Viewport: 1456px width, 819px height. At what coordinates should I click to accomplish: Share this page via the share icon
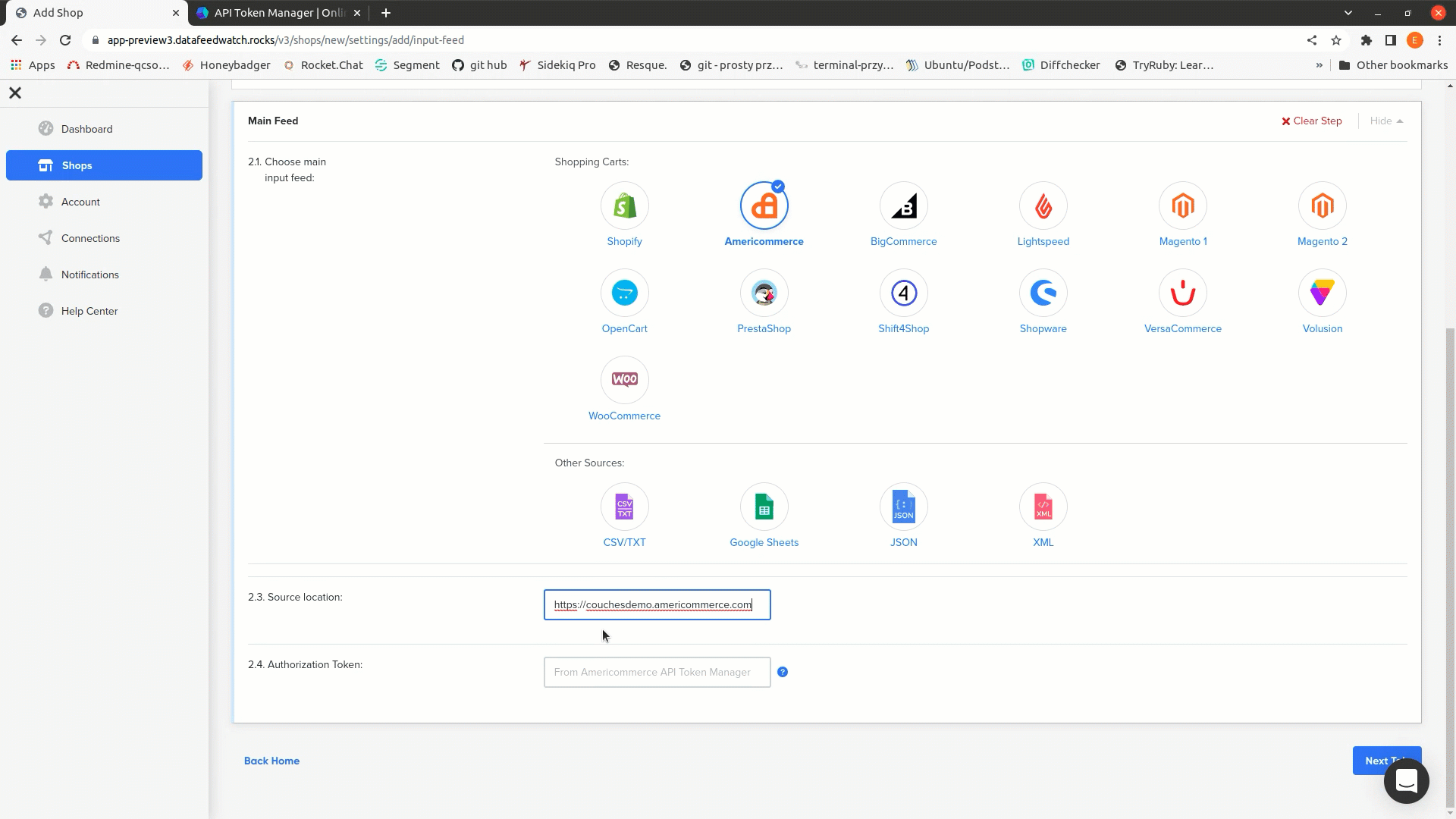(x=1312, y=40)
